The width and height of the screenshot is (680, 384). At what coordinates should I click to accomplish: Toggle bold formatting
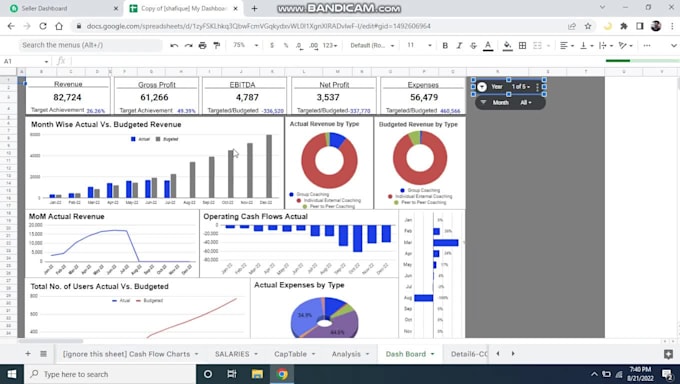[x=445, y=46]
